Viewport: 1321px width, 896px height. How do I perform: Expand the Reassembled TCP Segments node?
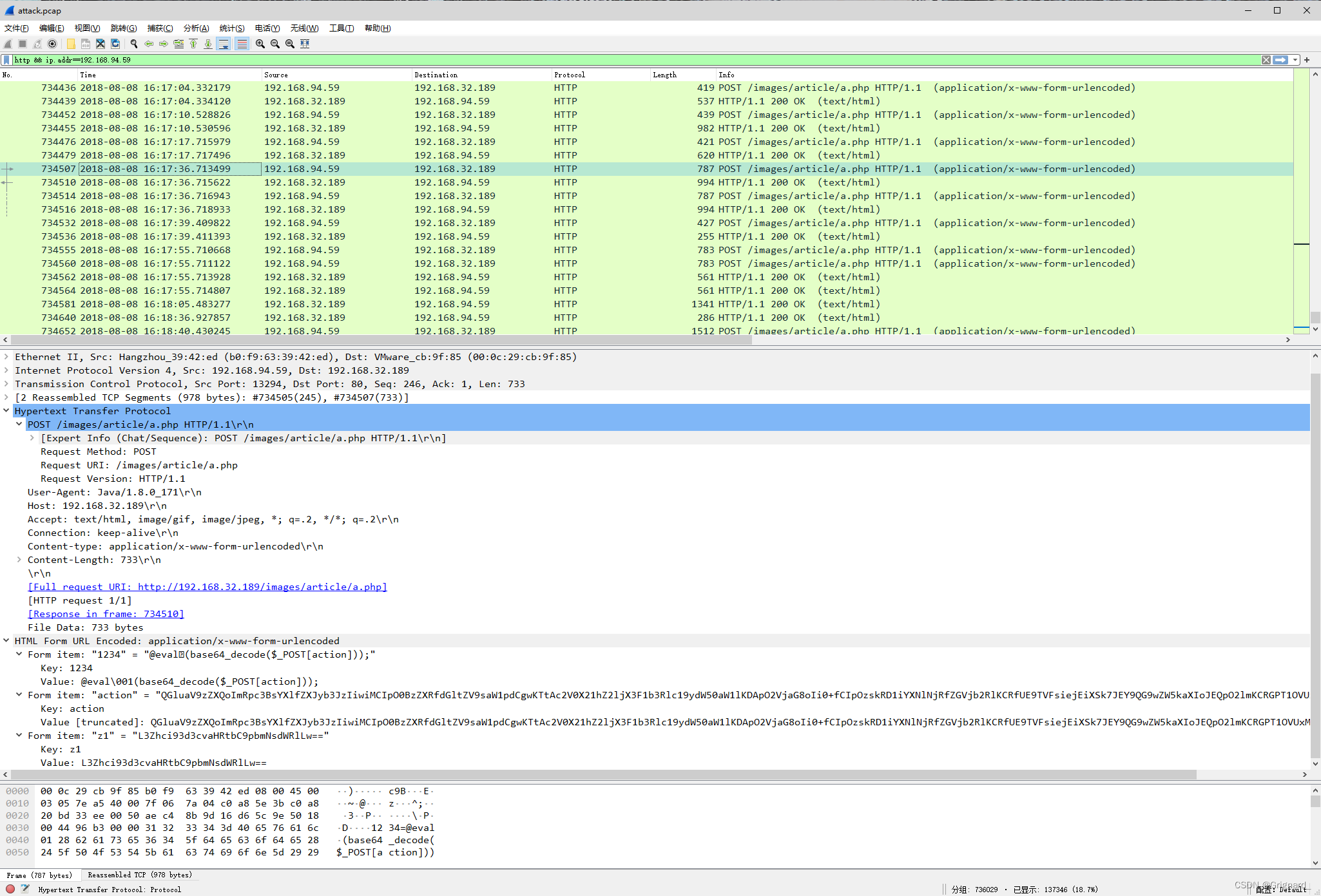(x=6, y=397)
